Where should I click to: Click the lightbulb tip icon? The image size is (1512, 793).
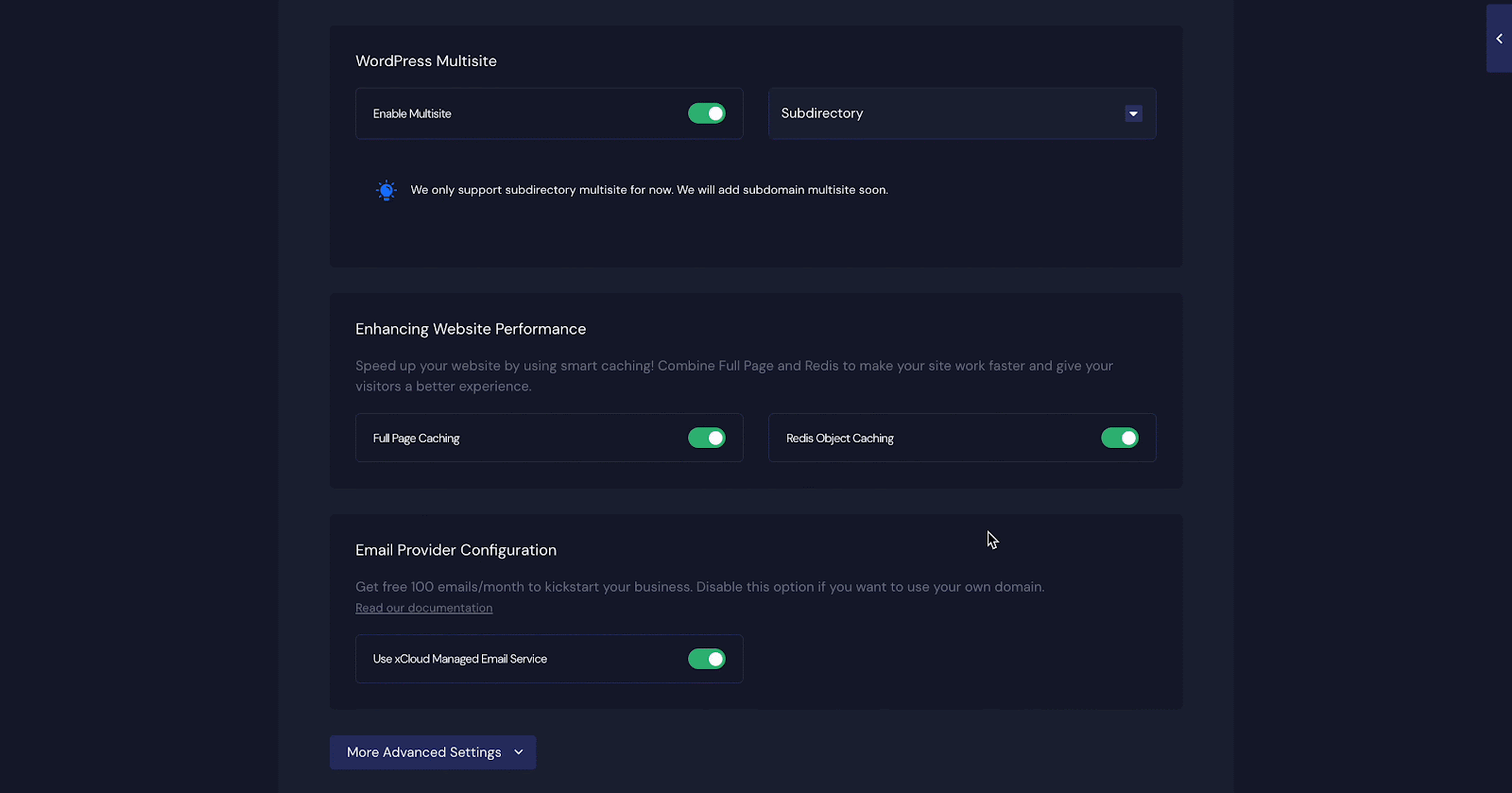pos(386,190)
